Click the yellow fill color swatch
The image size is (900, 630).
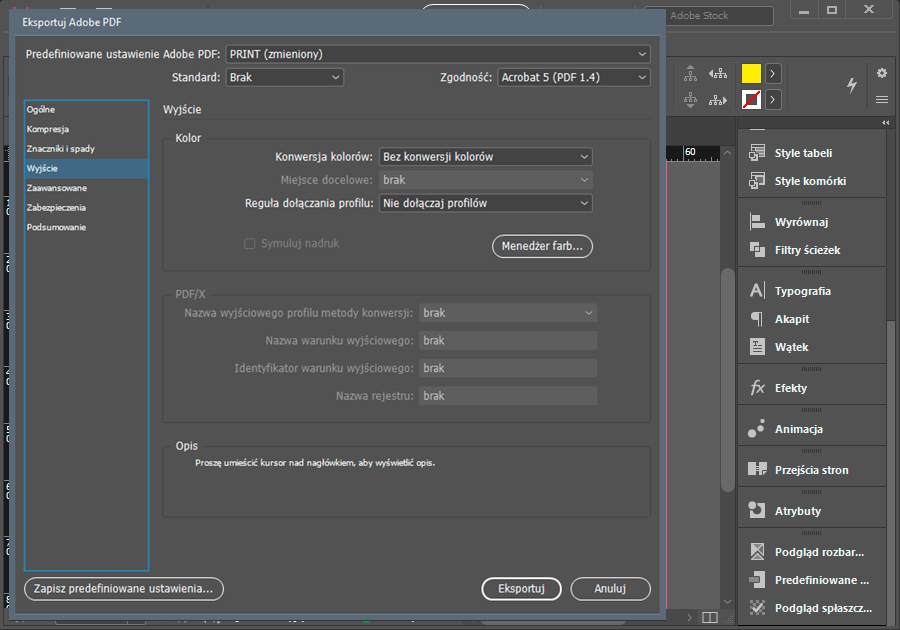(x=751, y=73)
